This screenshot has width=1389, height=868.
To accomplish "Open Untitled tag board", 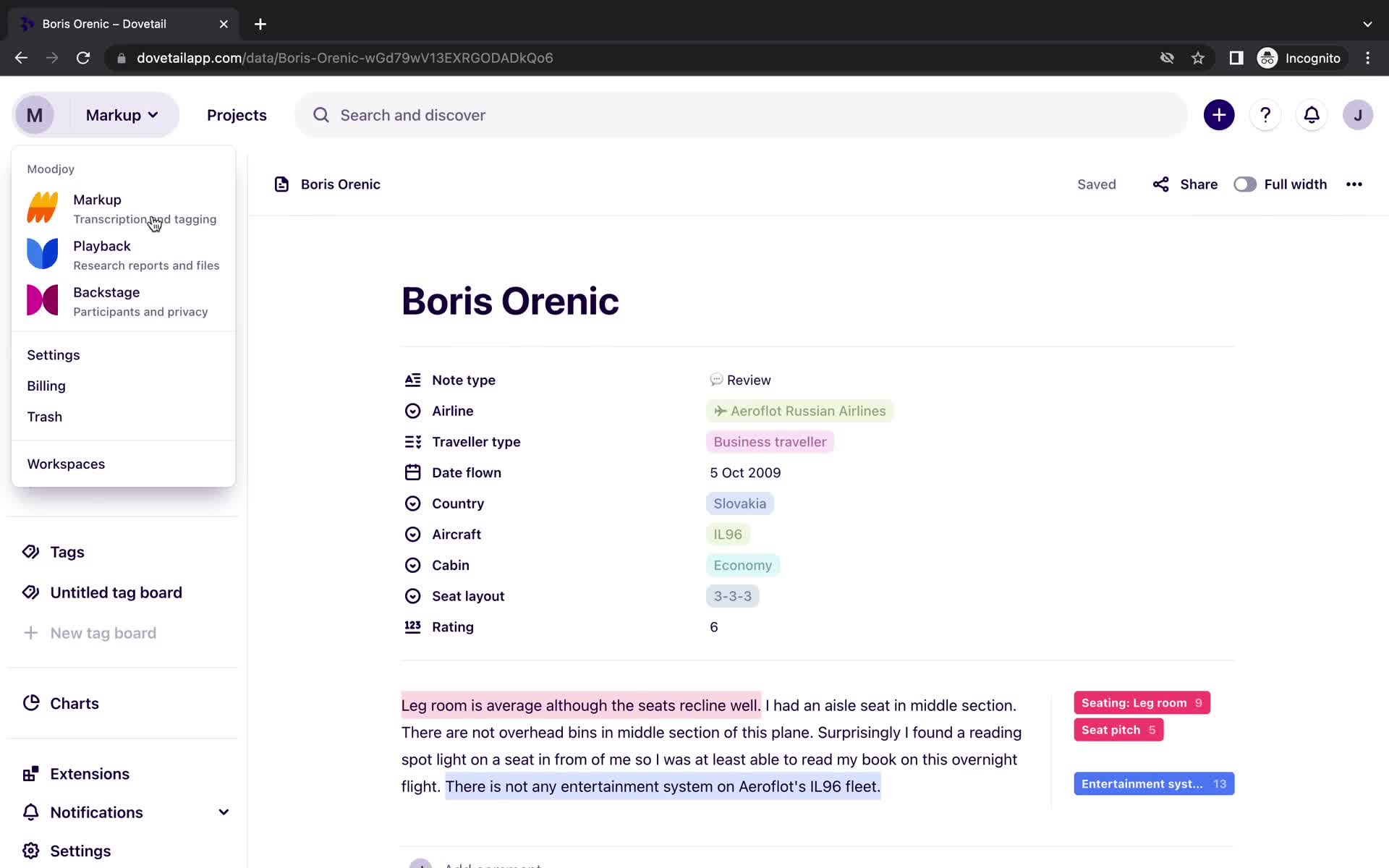I will [x=116, y=592].
